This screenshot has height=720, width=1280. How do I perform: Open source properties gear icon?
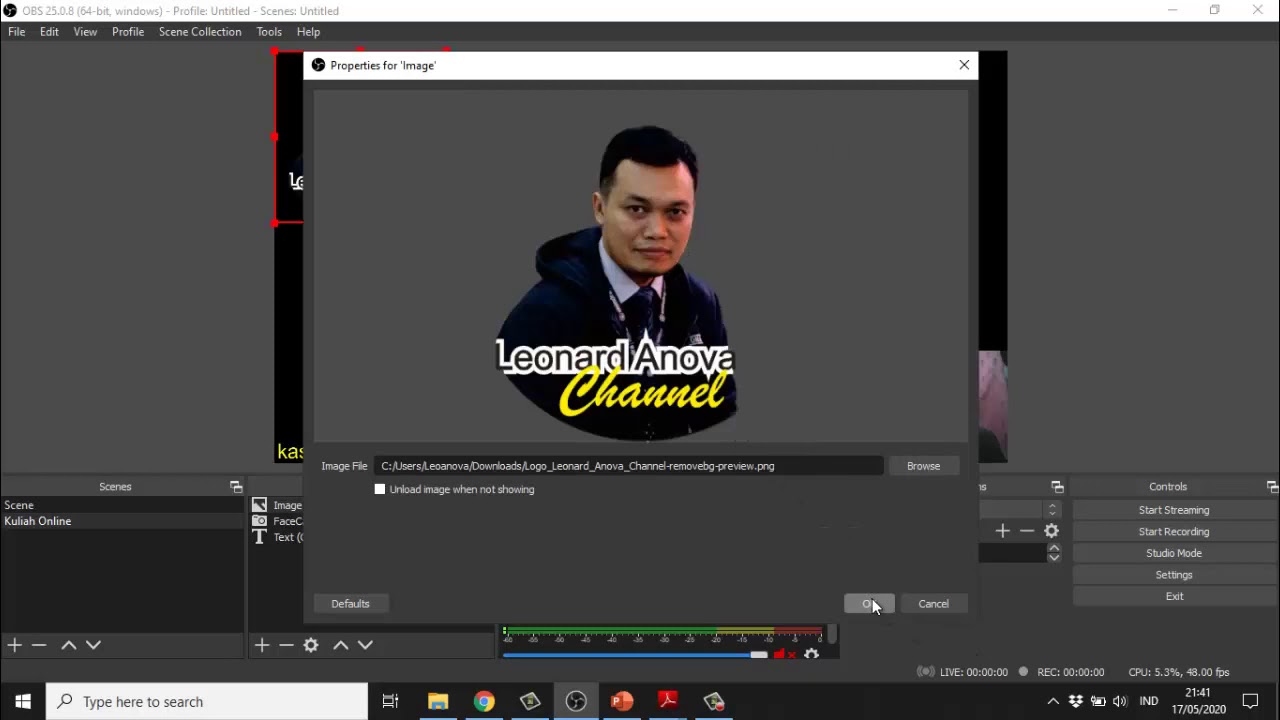pos(311,645)
